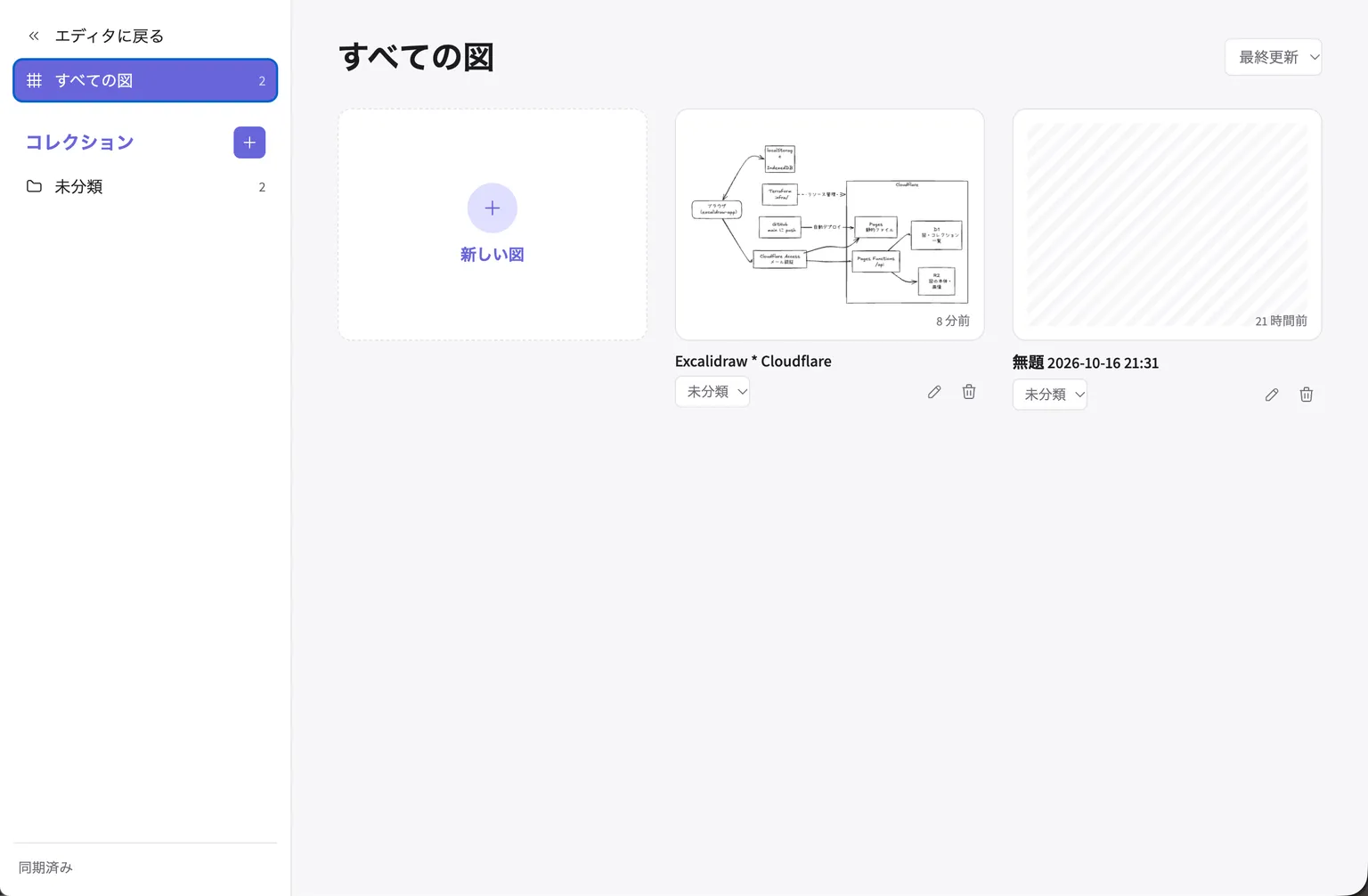Click the folder icon next to 未分類

(34, 186)
